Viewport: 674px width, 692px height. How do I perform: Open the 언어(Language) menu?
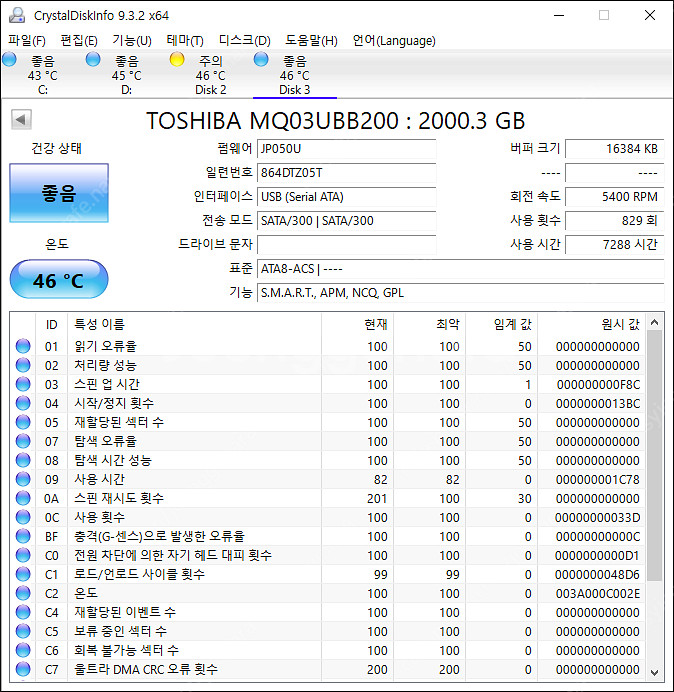click(x=394, y=41)
